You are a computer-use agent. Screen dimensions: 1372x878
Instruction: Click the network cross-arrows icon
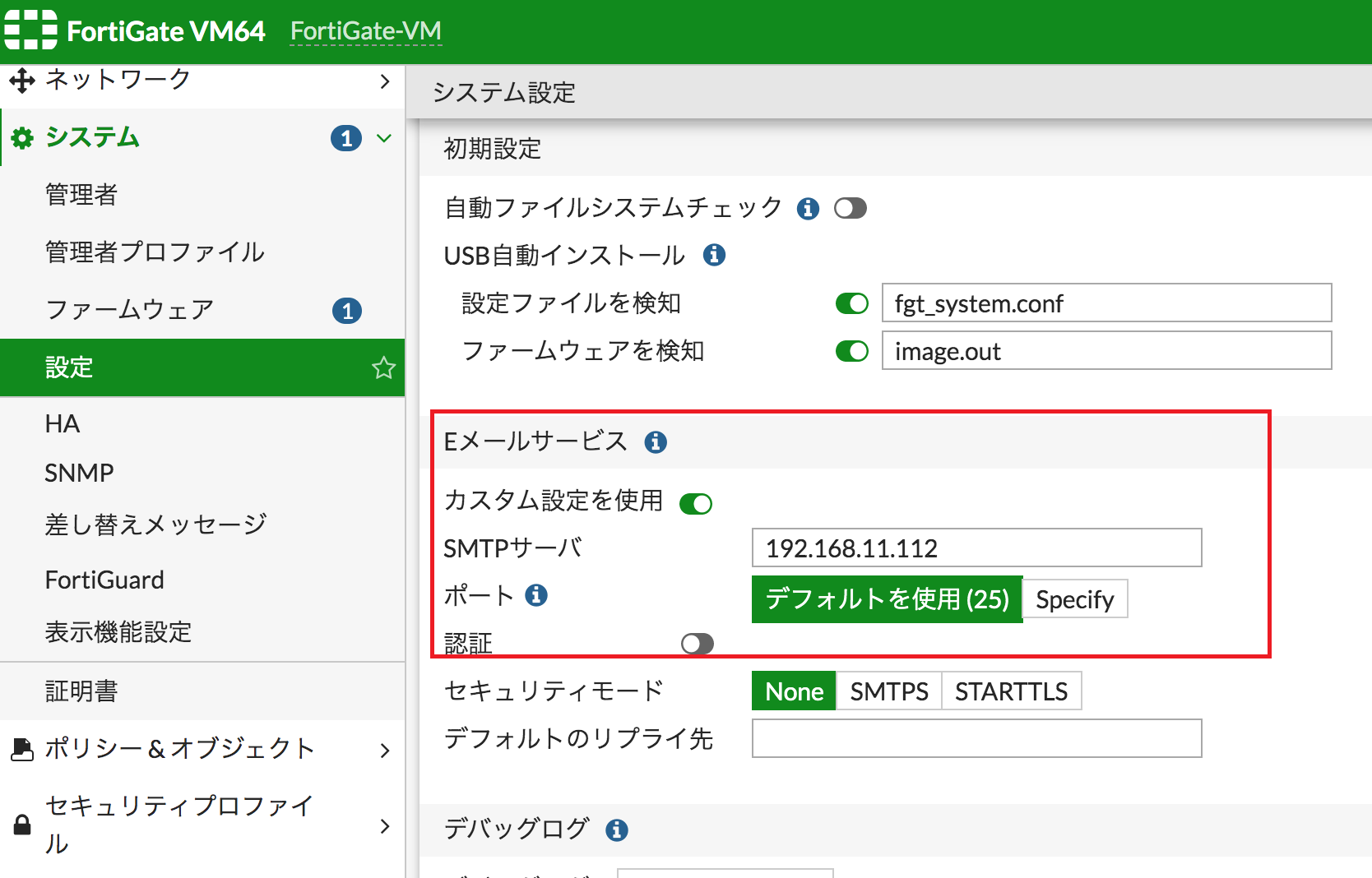tap(22, 81)
